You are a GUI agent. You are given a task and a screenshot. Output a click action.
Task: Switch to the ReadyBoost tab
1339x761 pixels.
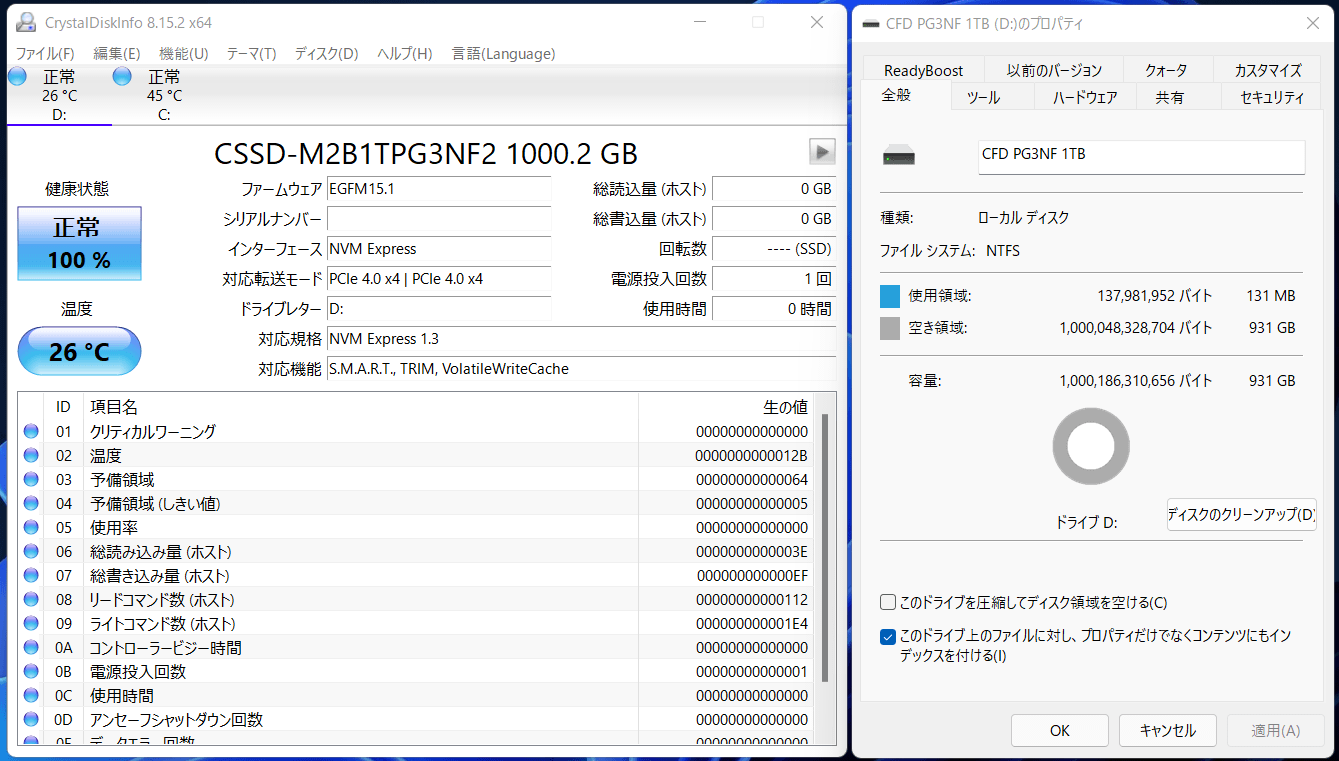pyautogui.click(x=924, y=70)
